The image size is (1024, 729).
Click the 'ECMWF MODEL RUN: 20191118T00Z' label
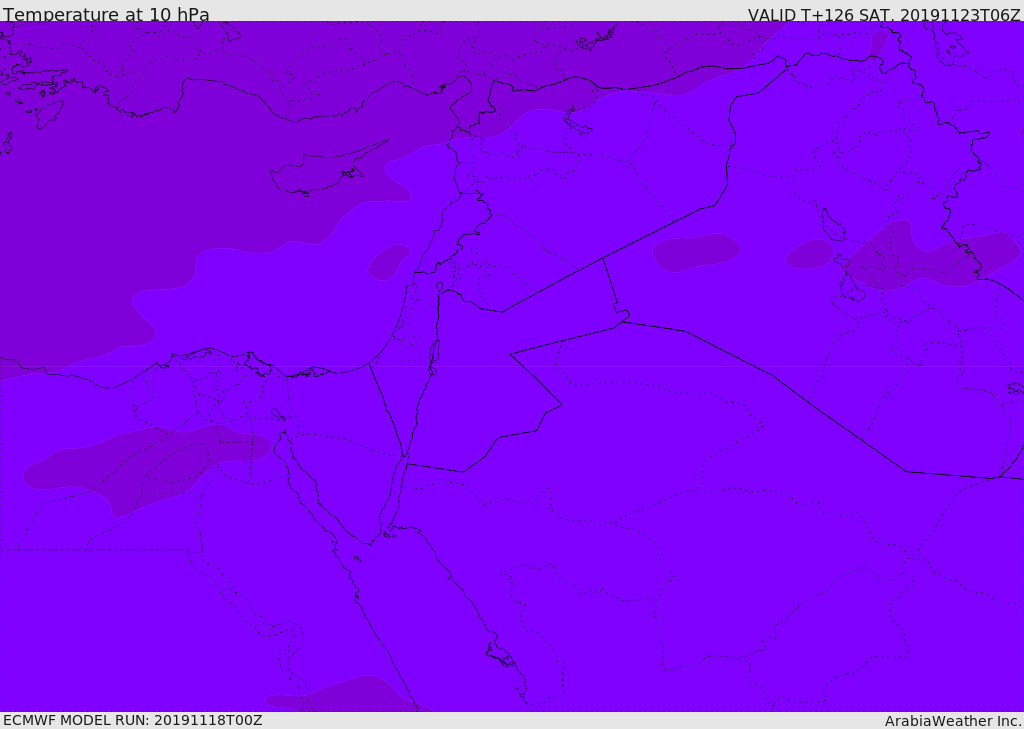[x=133, y=720]
